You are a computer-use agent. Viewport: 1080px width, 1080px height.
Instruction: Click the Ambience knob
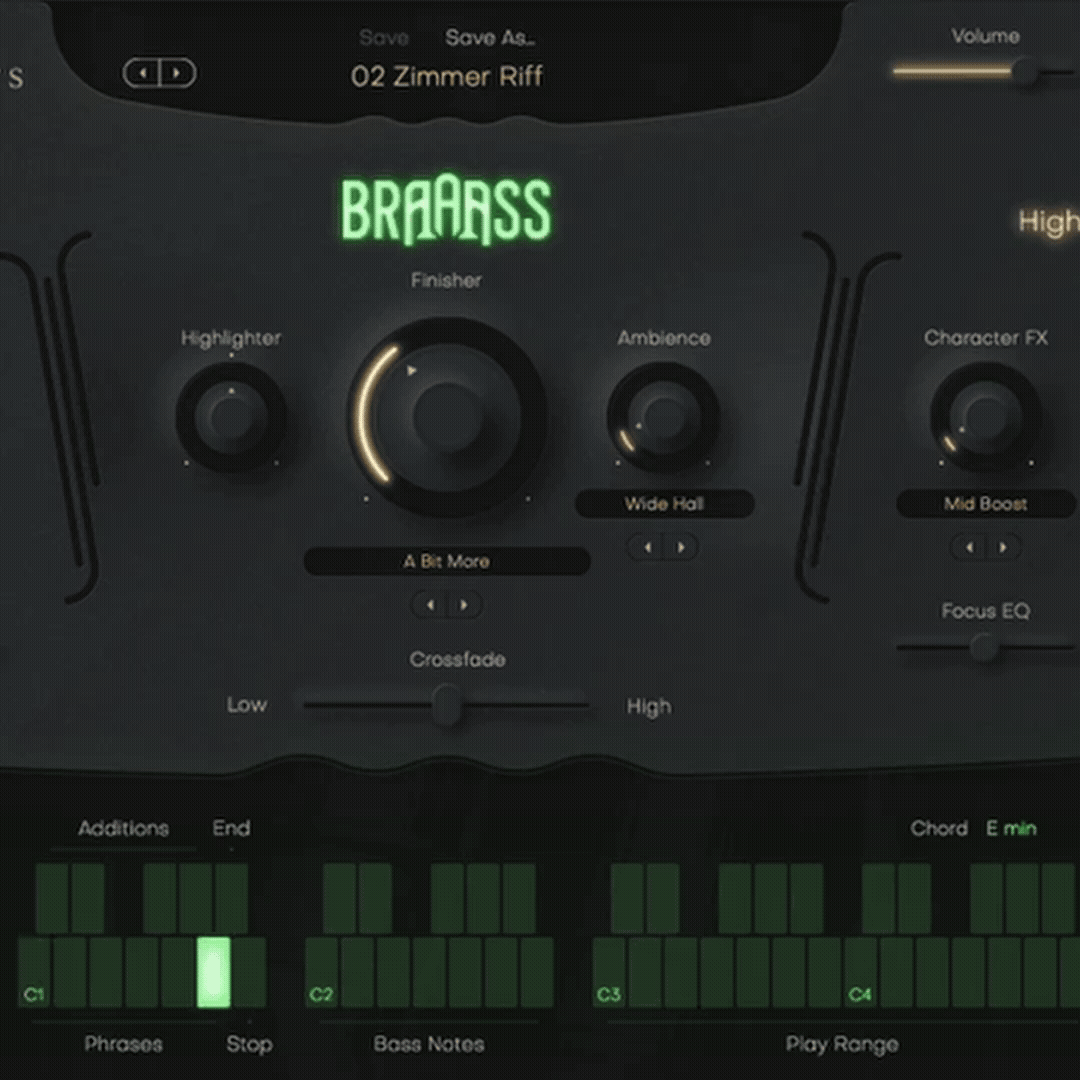tap(663, 417)
